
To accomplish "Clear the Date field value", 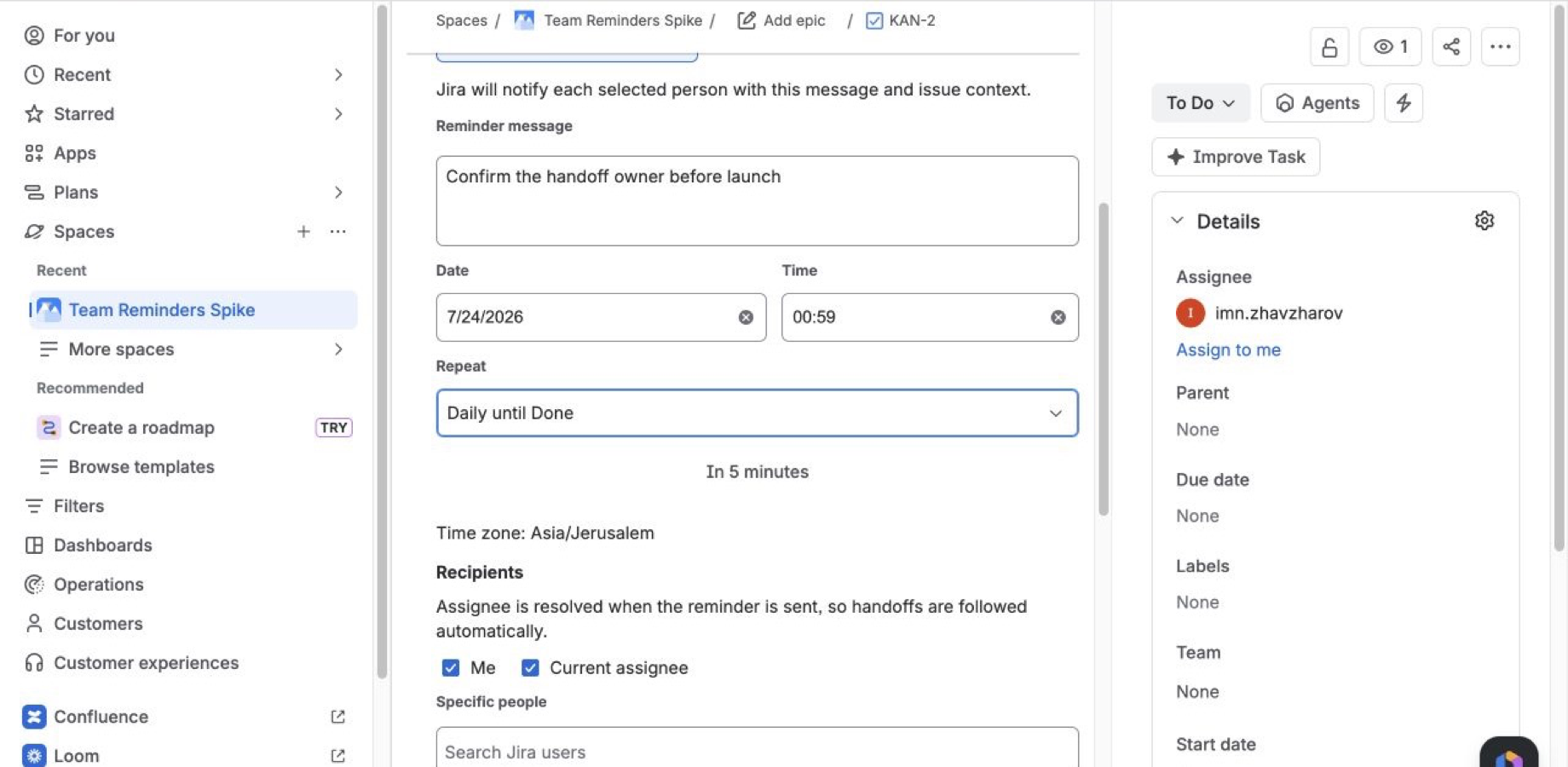I will click(x=746, y=317).
